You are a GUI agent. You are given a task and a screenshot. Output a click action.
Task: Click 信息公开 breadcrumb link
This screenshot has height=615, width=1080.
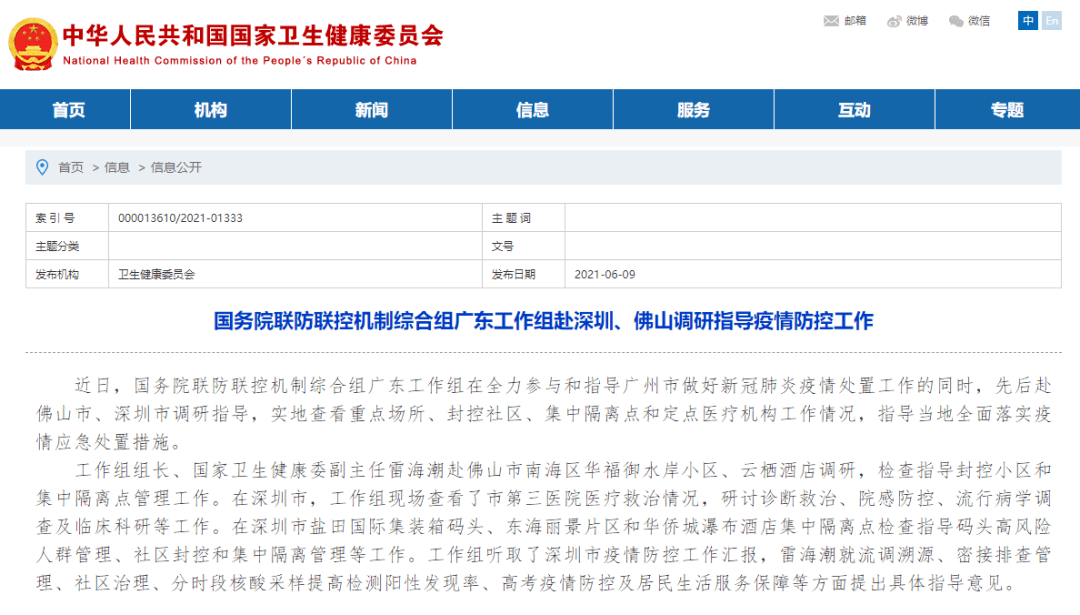point(176,167)
